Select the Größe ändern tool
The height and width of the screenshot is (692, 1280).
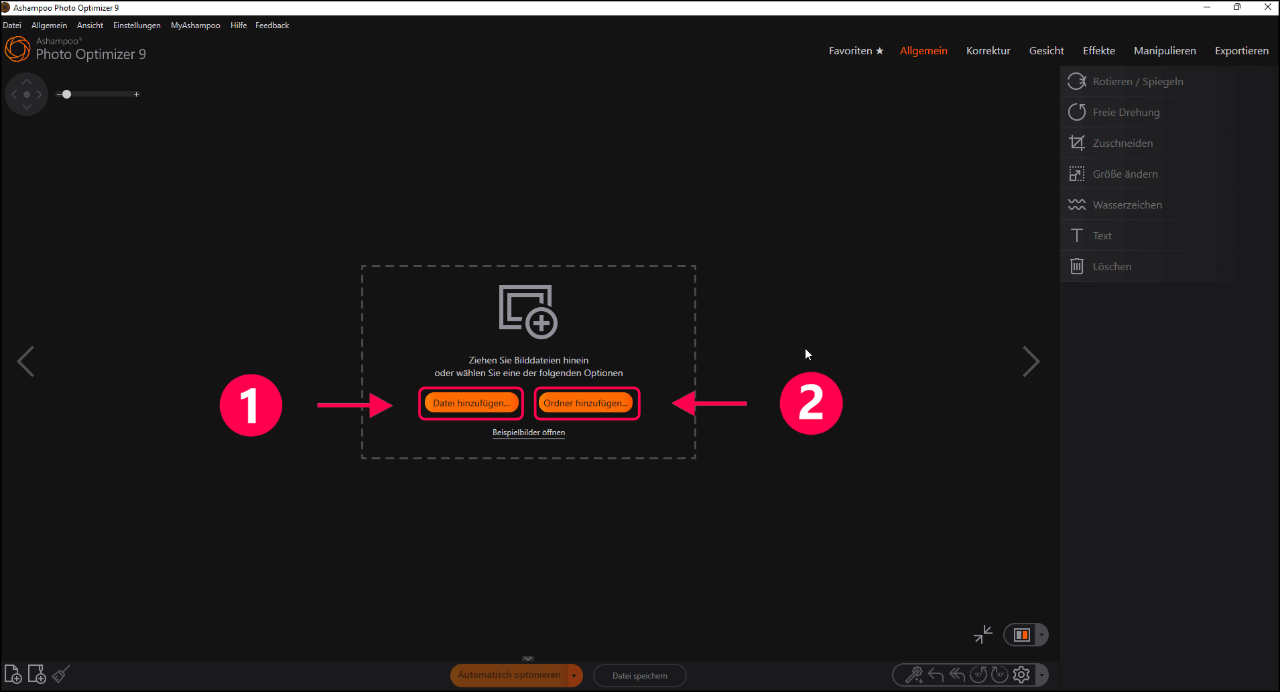(x=1160, y=175)
